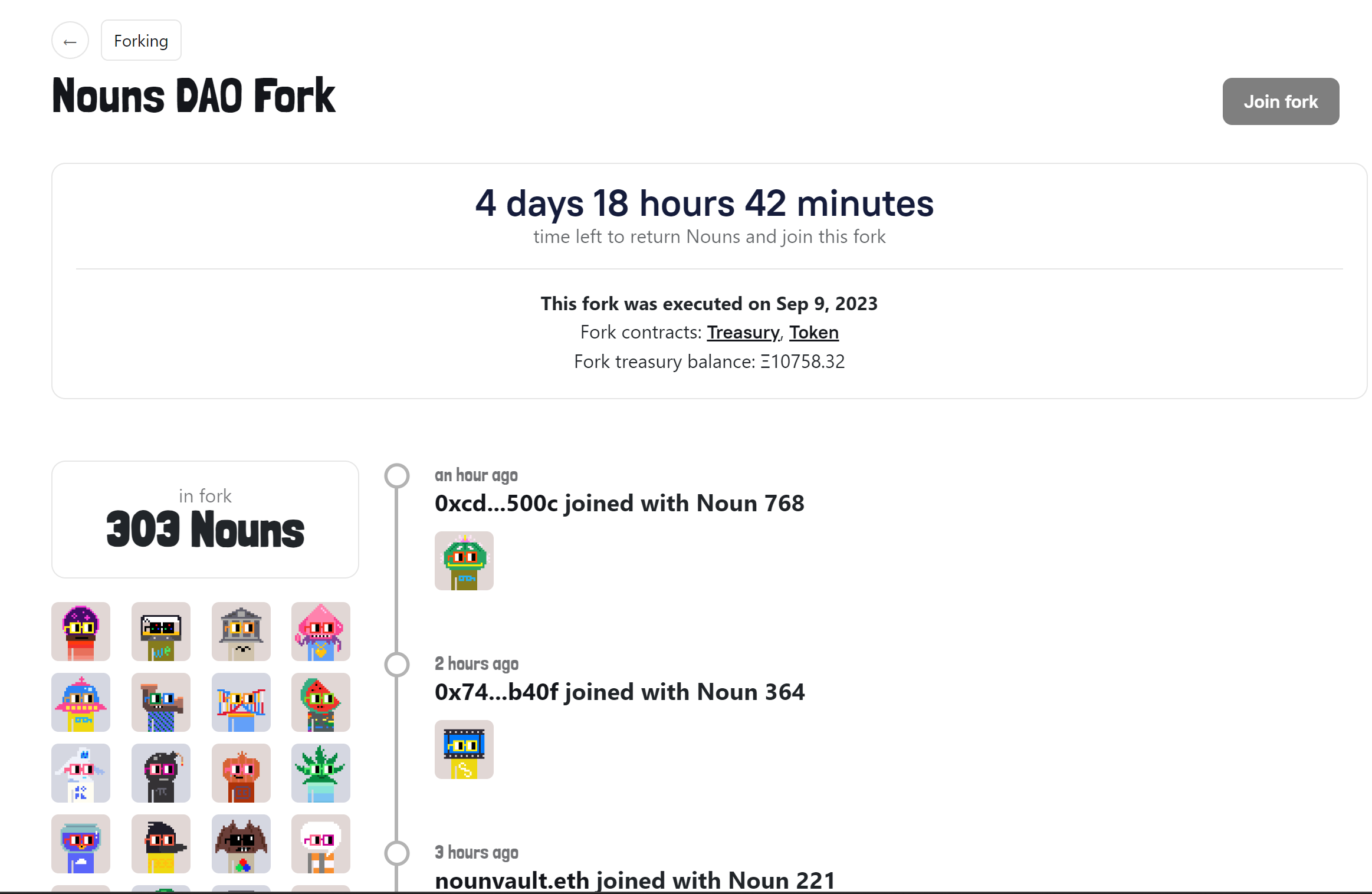
Task: Open the Treasury contract link
Action: 743,333
